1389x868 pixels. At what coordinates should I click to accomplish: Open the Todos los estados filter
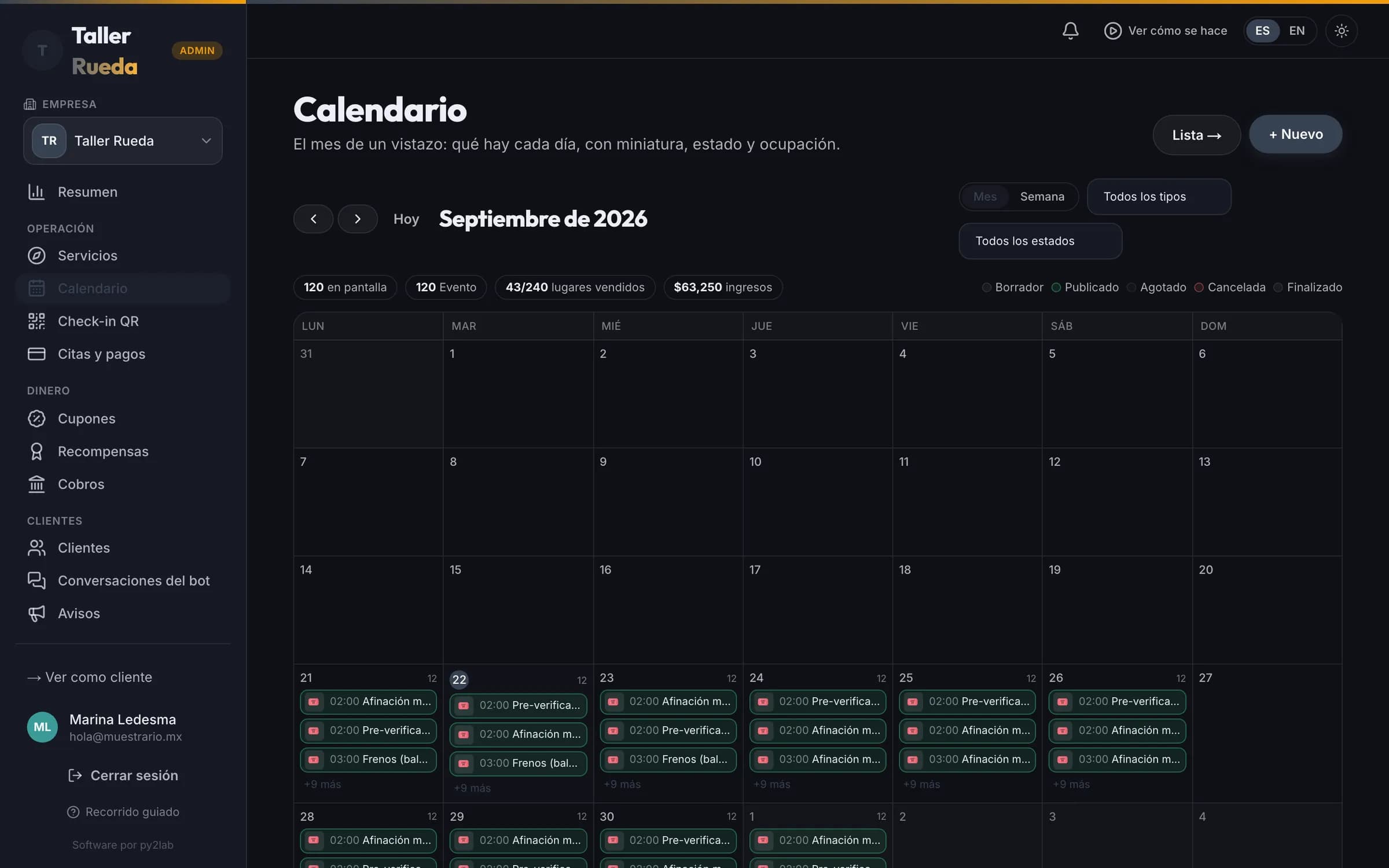tap(1040, 241)
